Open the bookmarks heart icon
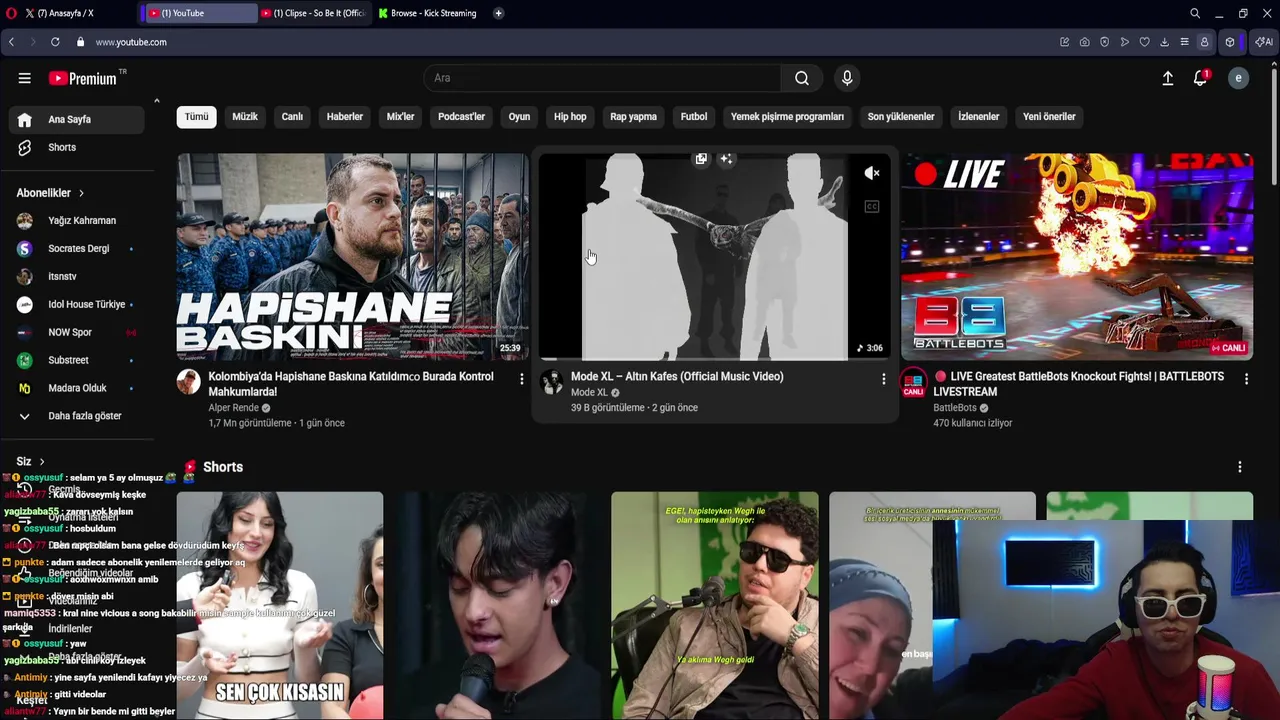The height and width of the screenshot is (720, 1280). (x=1144, y=42)
